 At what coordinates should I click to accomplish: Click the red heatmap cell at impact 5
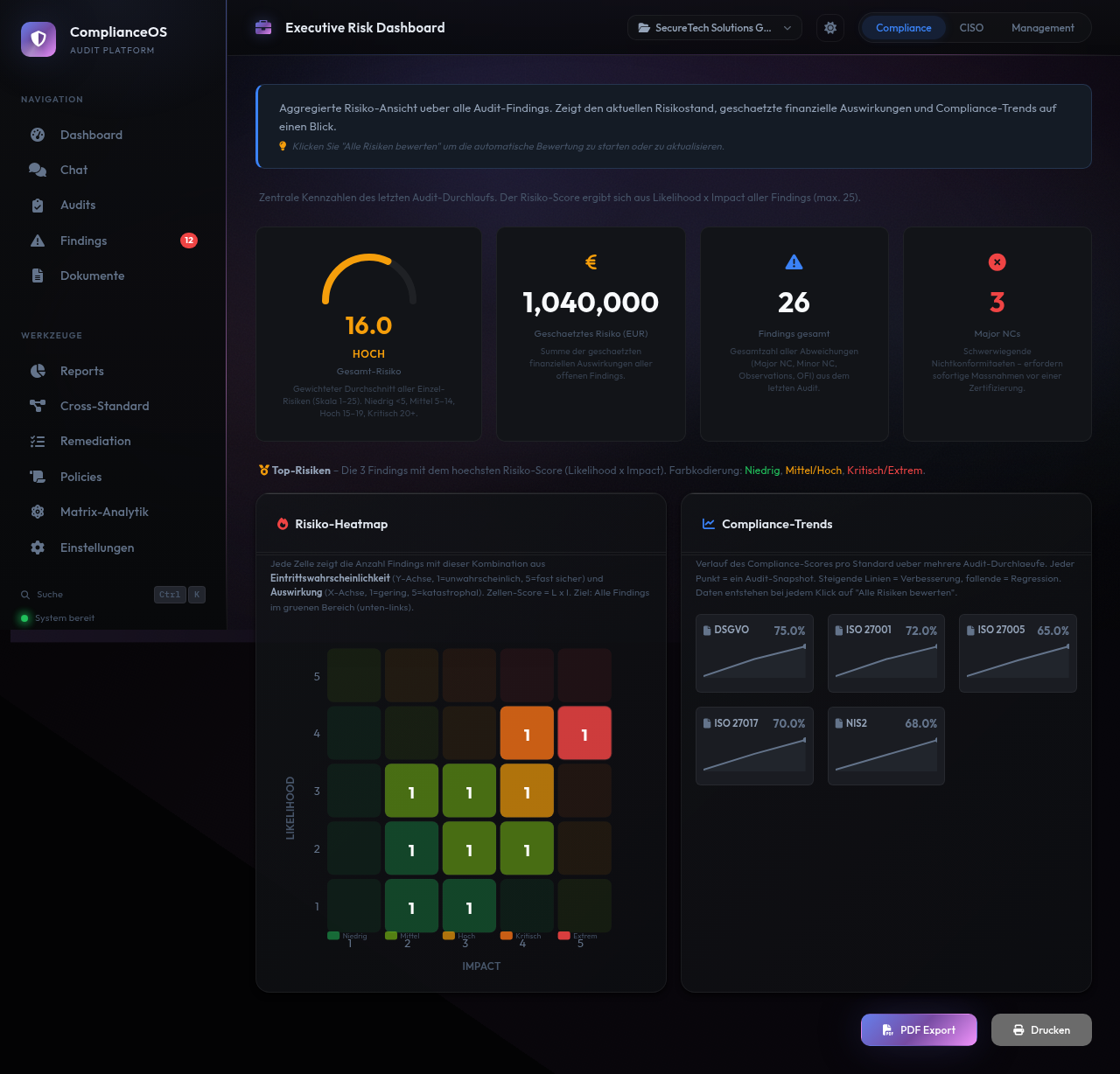pos(584,734)
